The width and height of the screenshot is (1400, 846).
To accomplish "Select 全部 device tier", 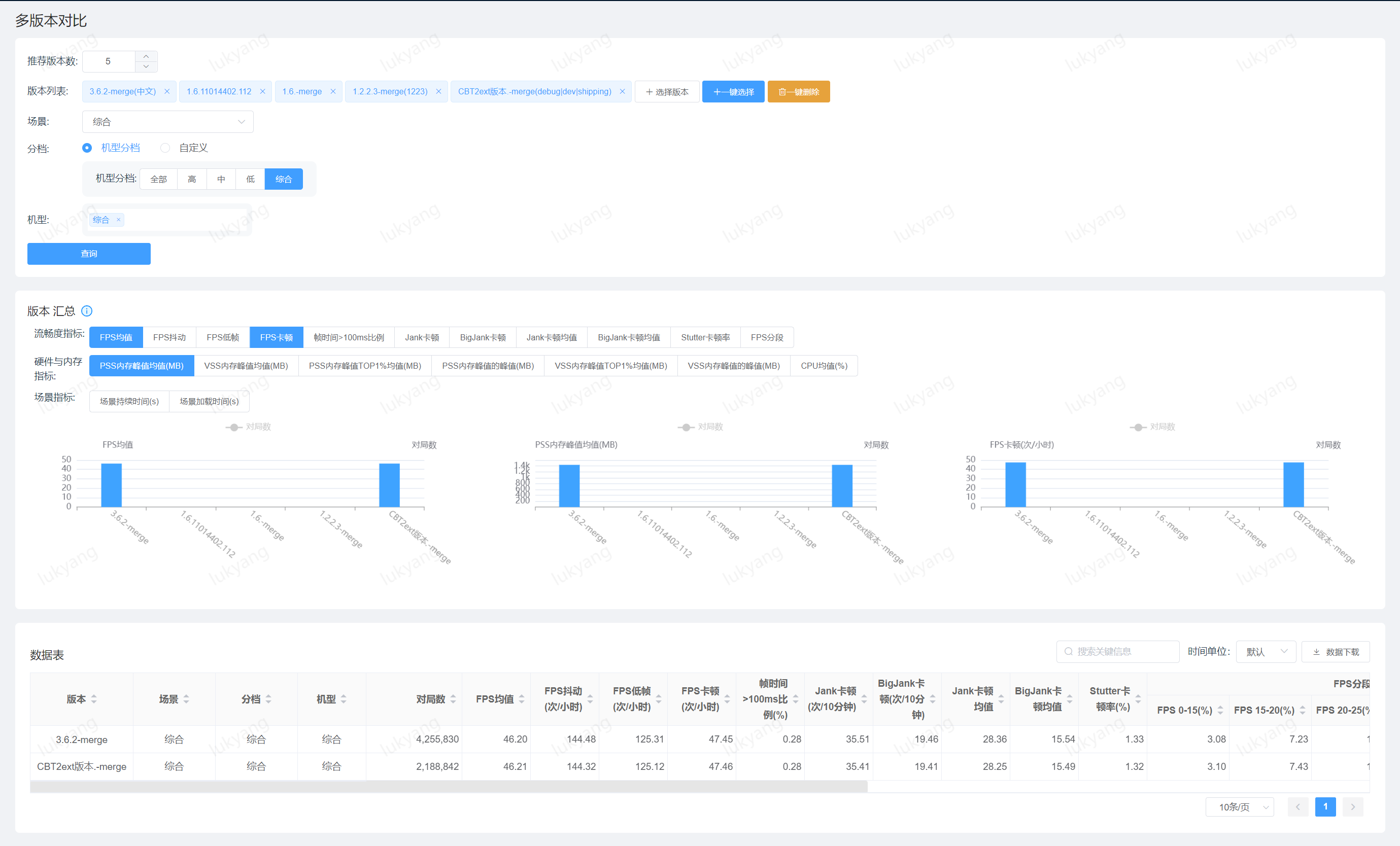I will [x=158, y=179].
